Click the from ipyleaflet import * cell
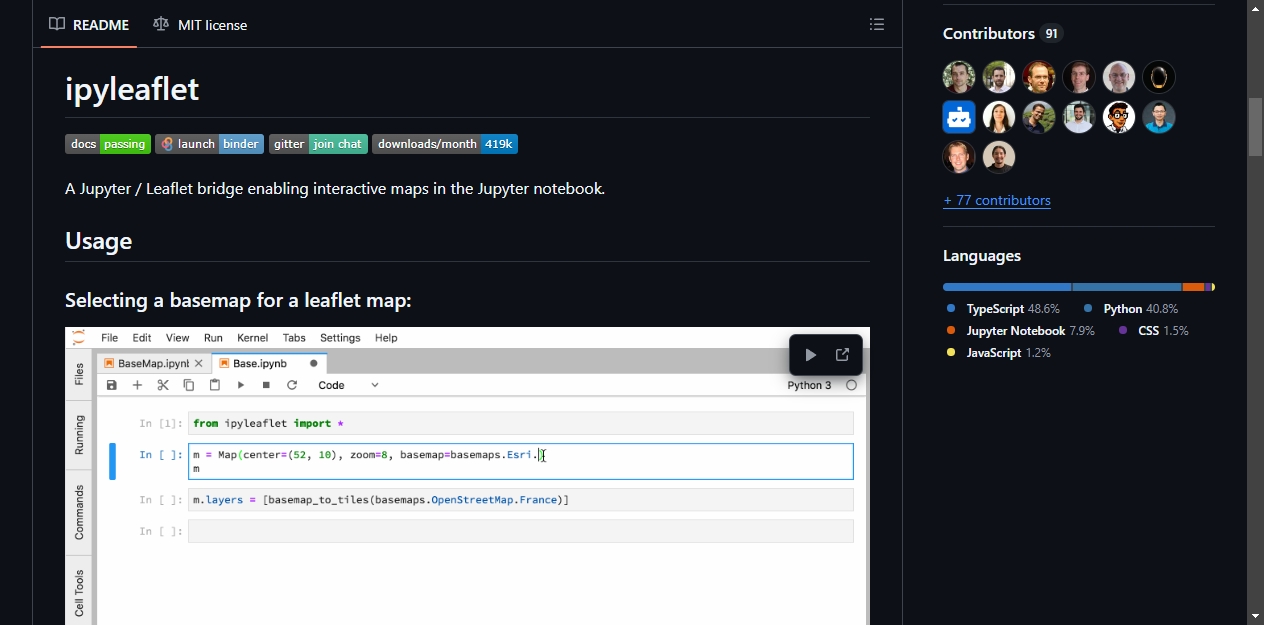The height and width of the screenshot is (625, 1264). pos(520,423)
